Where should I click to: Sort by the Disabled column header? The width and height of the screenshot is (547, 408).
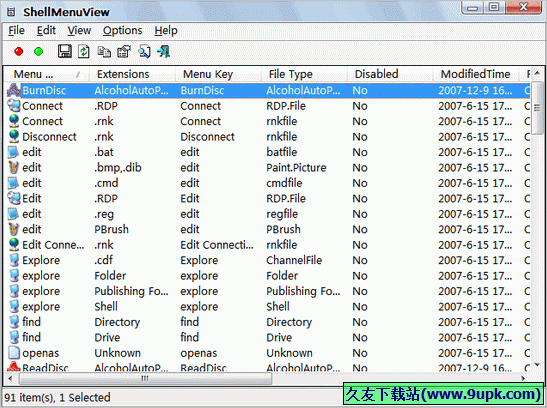pos(390,74)
